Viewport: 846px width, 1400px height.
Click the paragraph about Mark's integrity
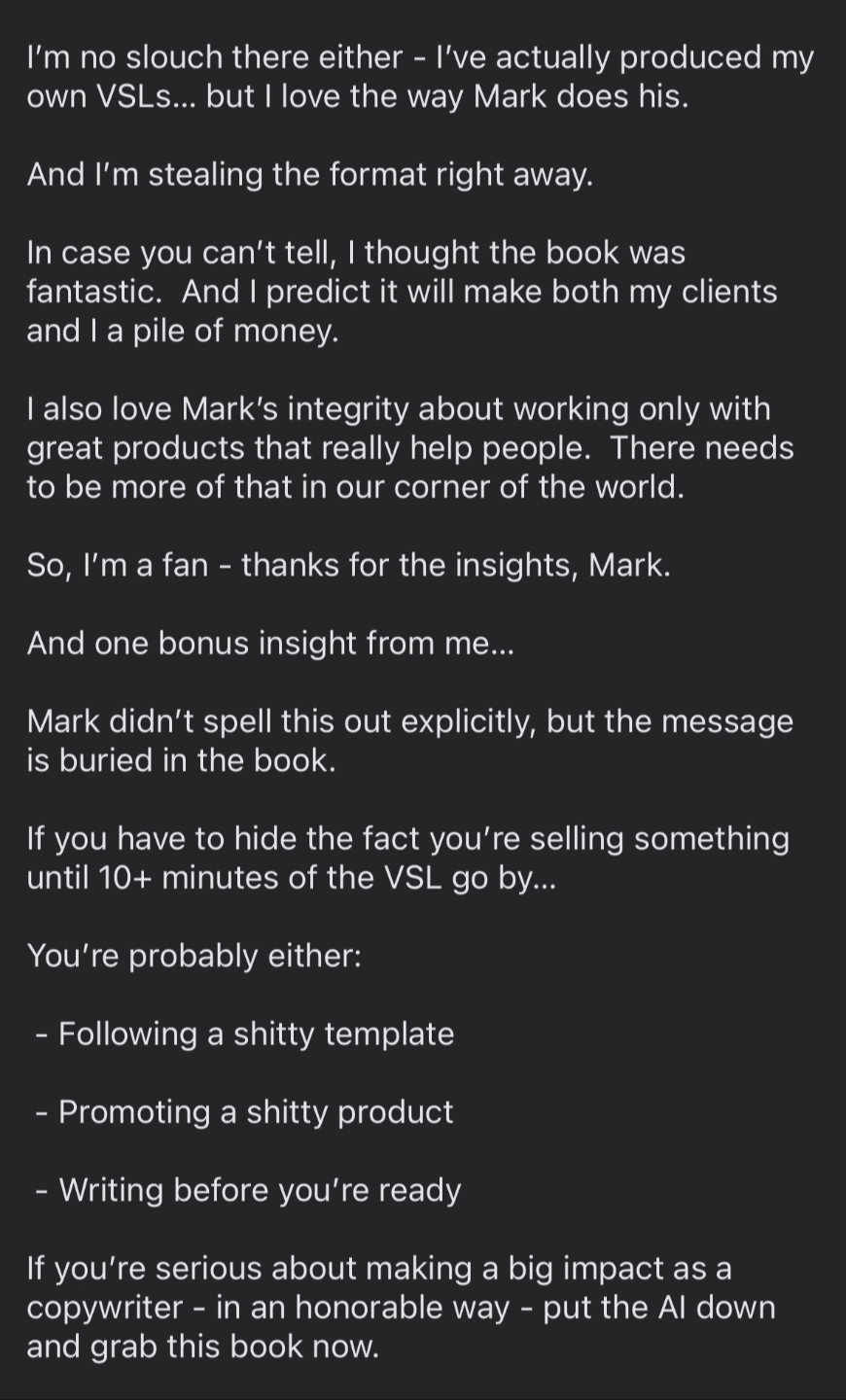pyautogui.click(x=410, y=448)
